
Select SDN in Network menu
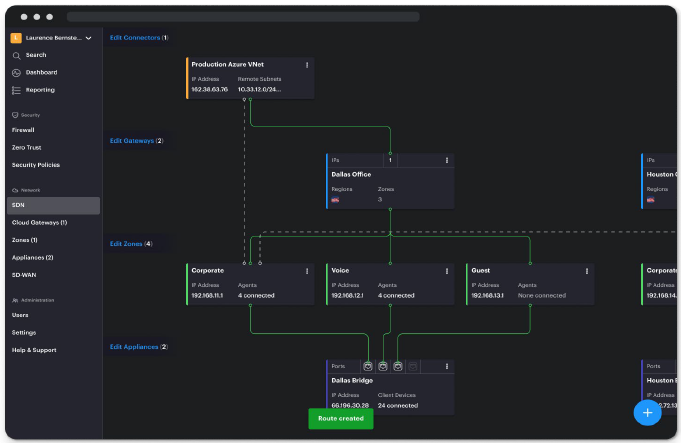pyautogui.click(x=53, y=205)
